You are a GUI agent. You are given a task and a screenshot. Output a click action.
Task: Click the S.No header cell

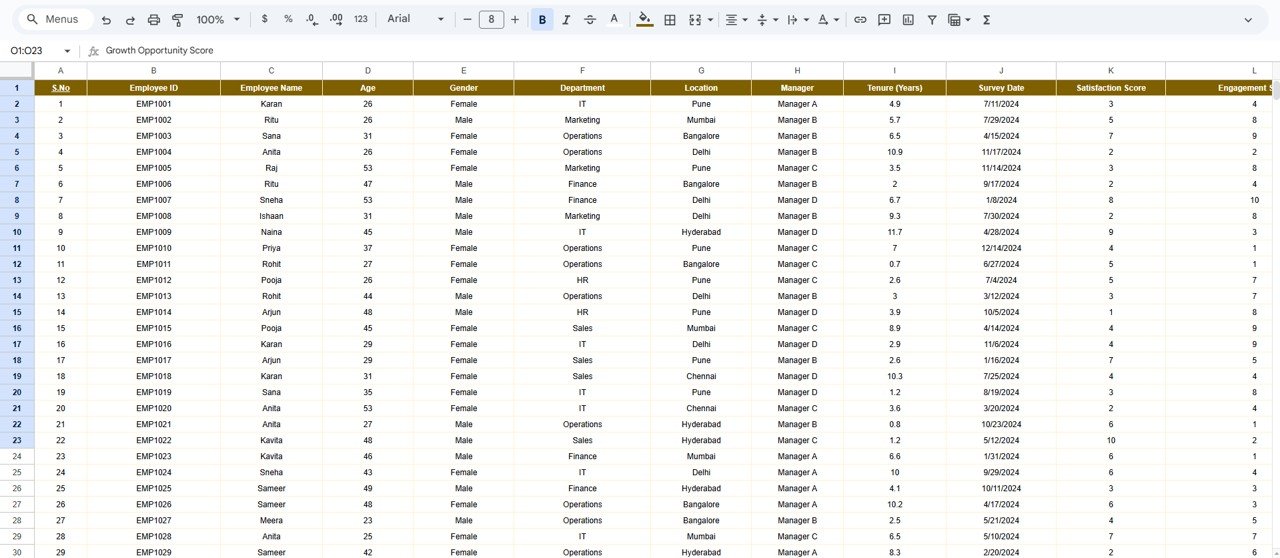click(x=60, y=88)
